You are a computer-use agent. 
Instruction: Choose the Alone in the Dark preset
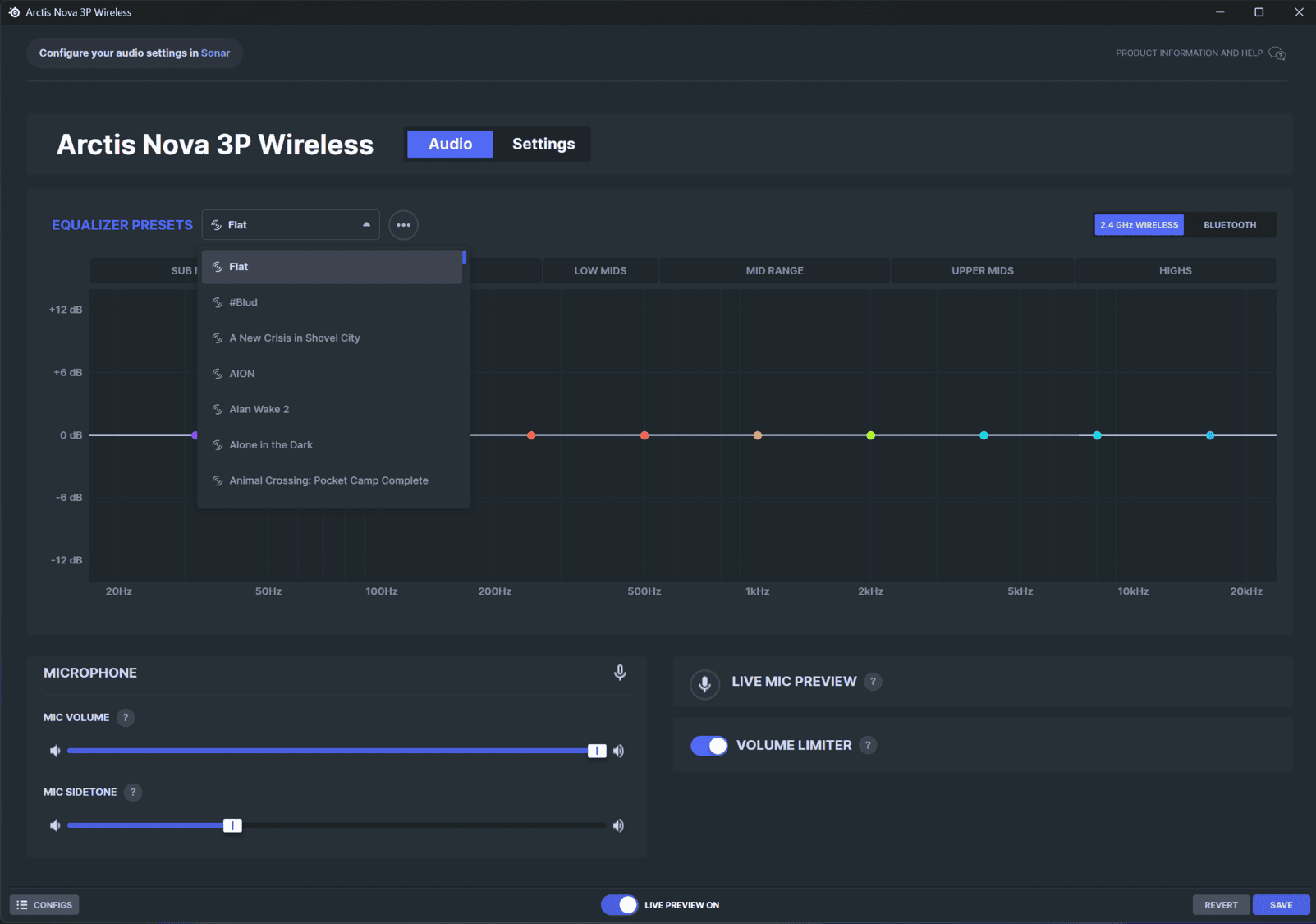click(x=332, y=445)
